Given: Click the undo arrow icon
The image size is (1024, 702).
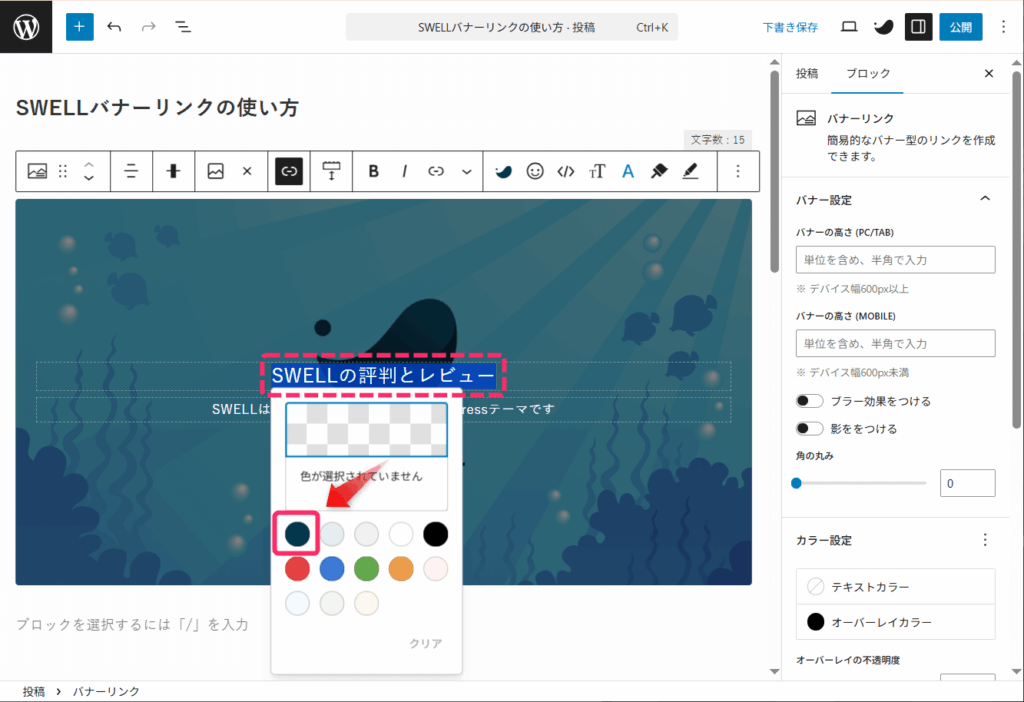Looking at the screenshot, I should point(114,27).
